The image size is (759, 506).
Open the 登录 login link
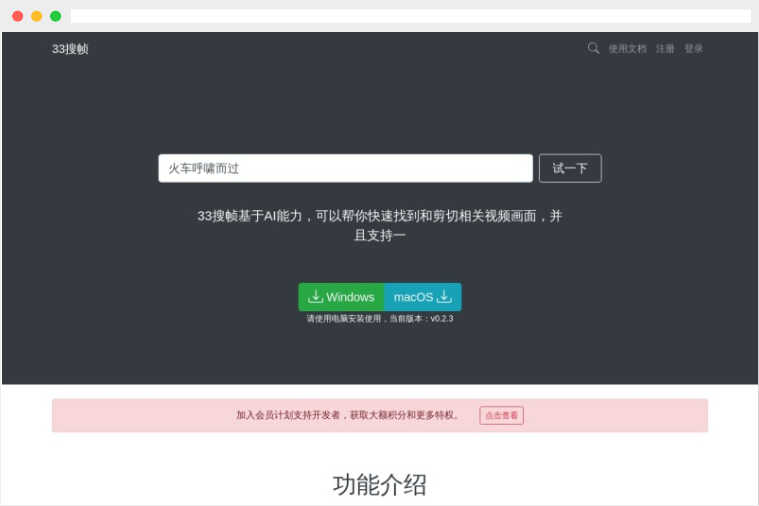click(x=693, y=48)
